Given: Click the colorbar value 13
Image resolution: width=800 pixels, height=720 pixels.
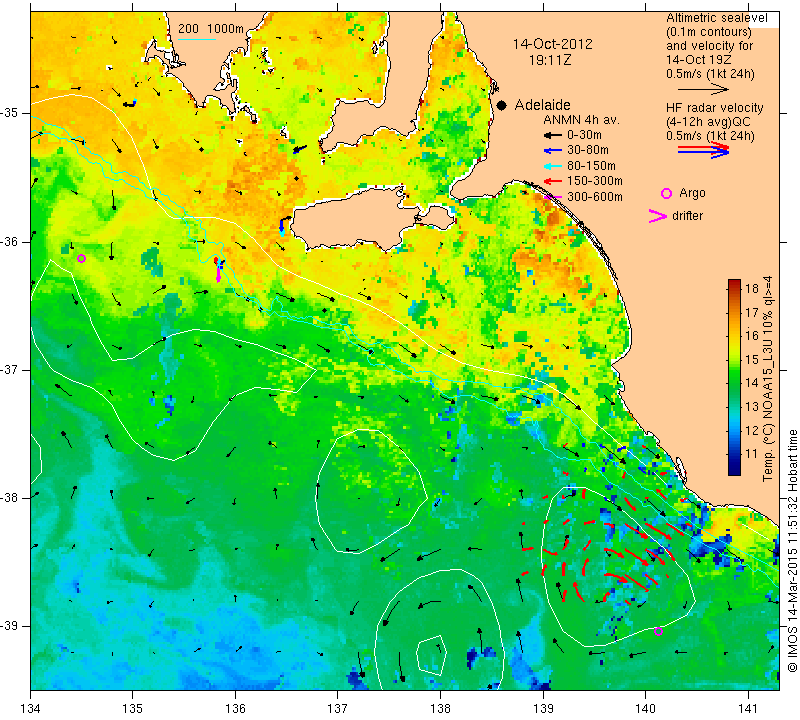Looking at the screenshot, I should coord(752,407).
